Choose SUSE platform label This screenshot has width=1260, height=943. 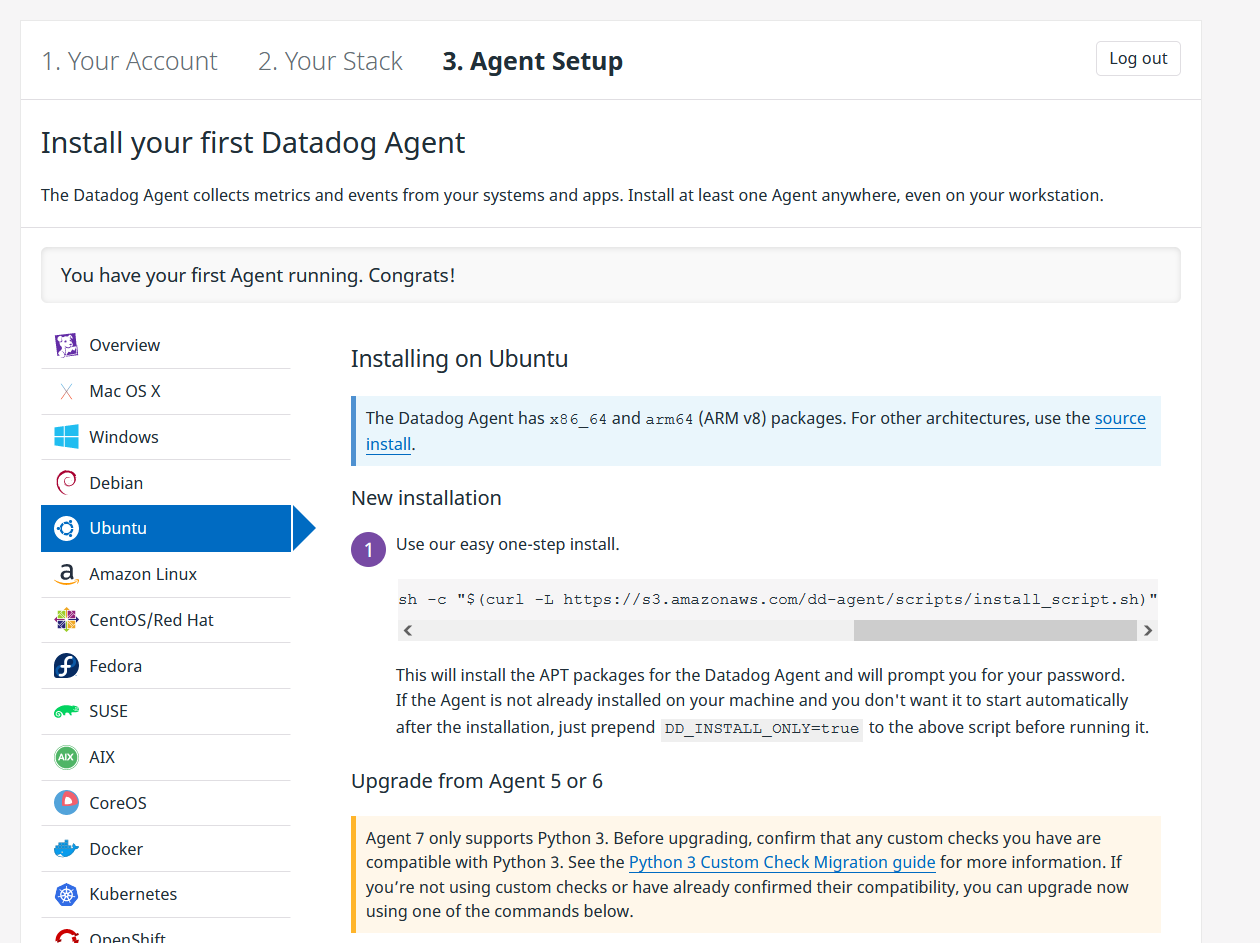109,711
